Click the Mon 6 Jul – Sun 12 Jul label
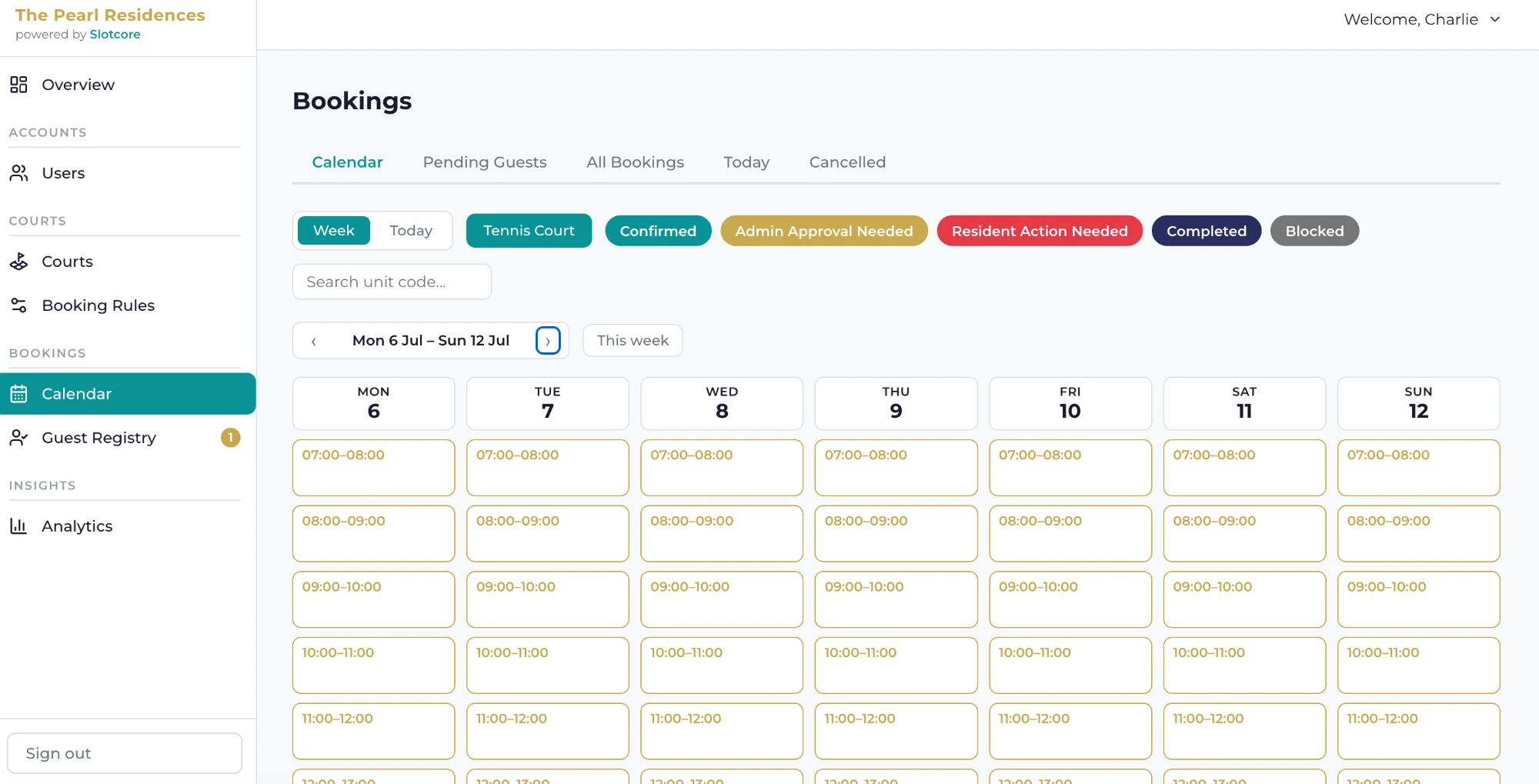The image size is (1539, 784). point(431,341)
